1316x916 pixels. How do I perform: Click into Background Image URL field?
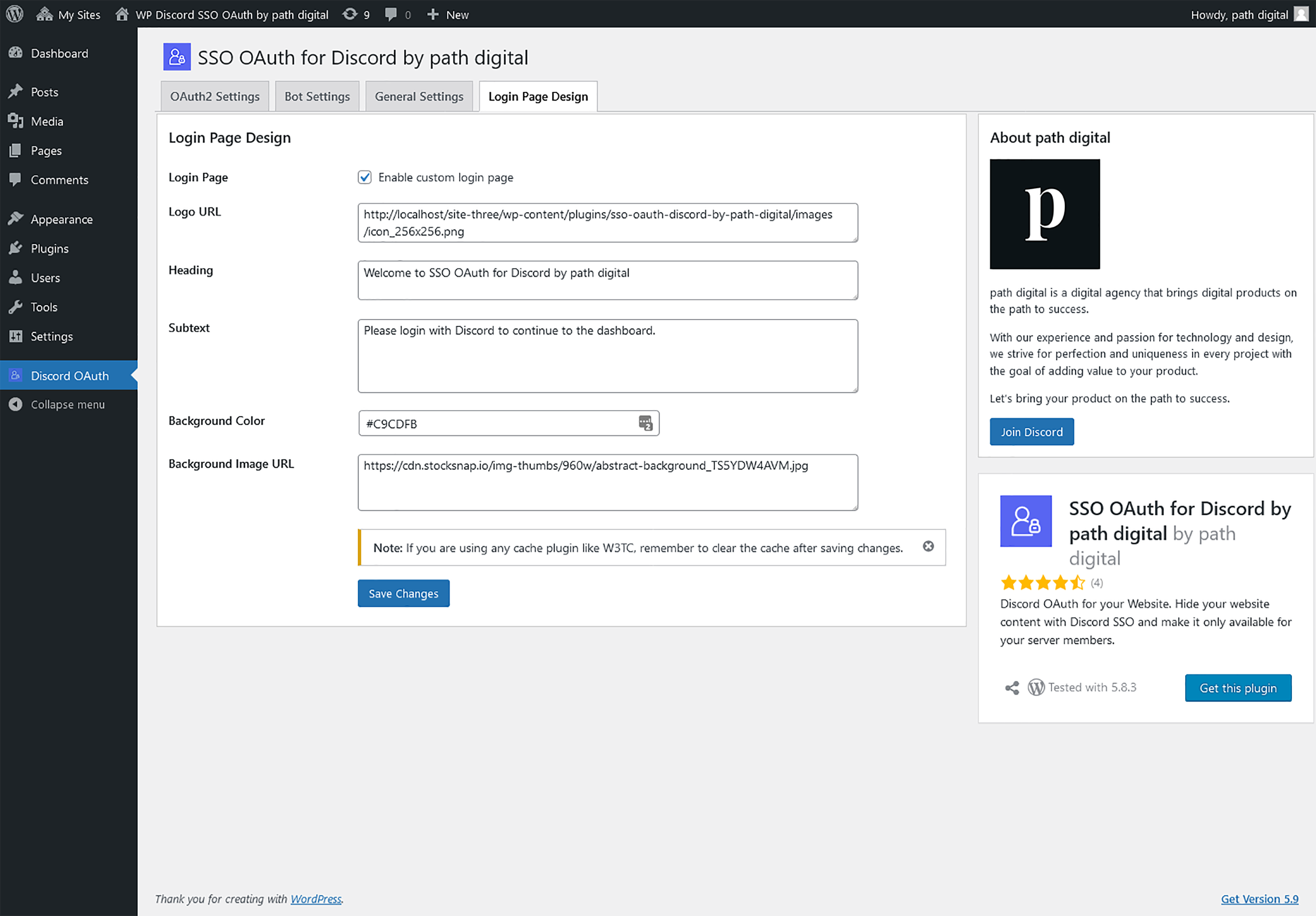(608, 483)
